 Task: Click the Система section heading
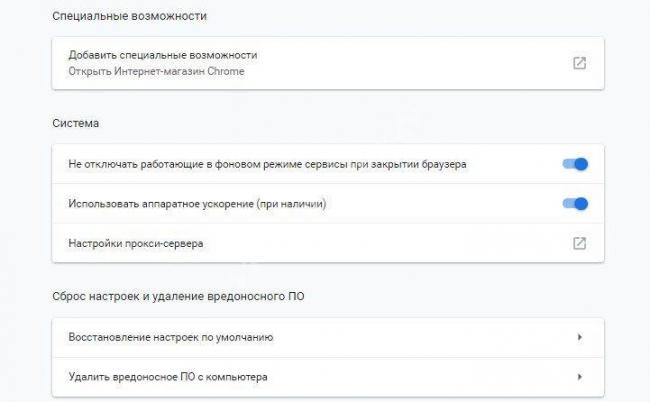(x=75, y=124)
